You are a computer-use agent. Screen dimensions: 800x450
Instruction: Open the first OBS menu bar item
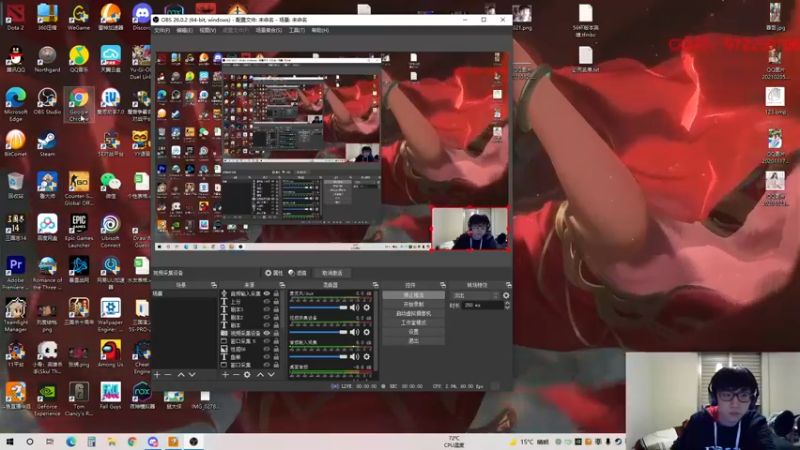coord(162,31)
